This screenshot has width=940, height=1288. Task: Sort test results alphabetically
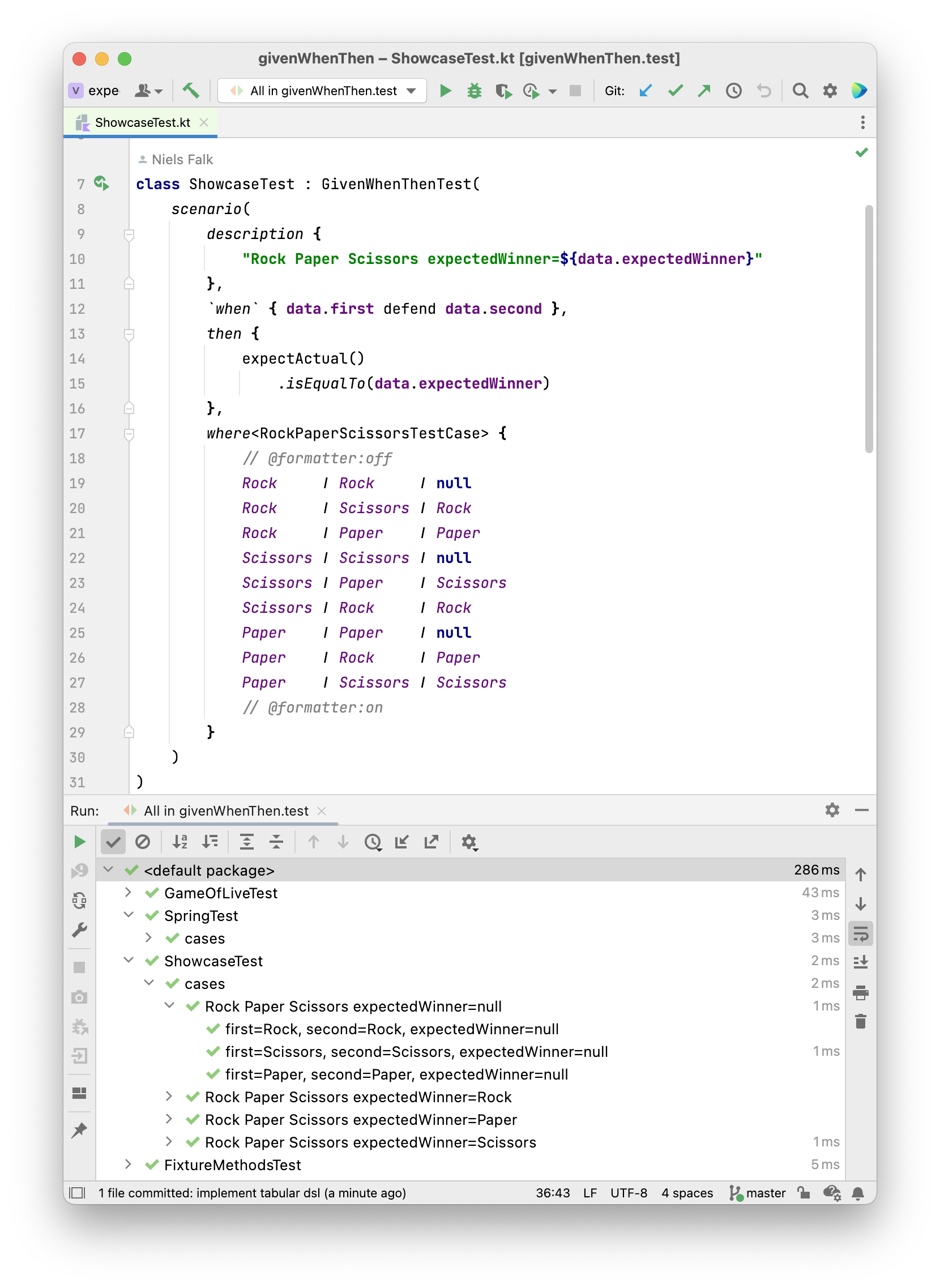click(x=180, y=842)
